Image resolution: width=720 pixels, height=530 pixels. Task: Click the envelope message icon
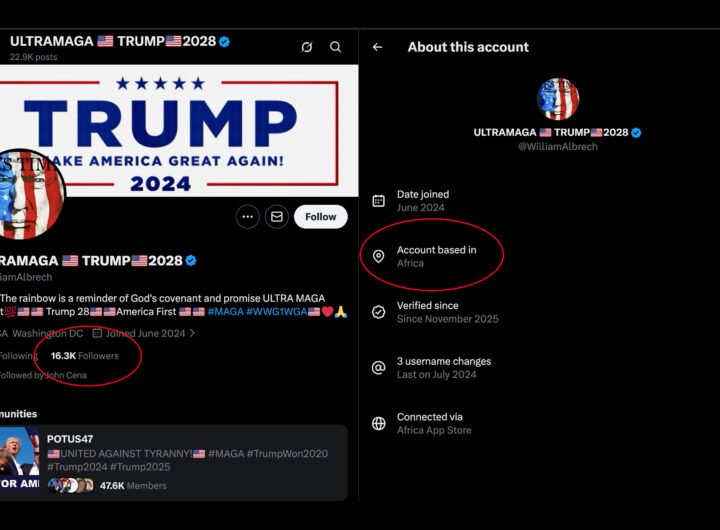[x=276, y=216]
